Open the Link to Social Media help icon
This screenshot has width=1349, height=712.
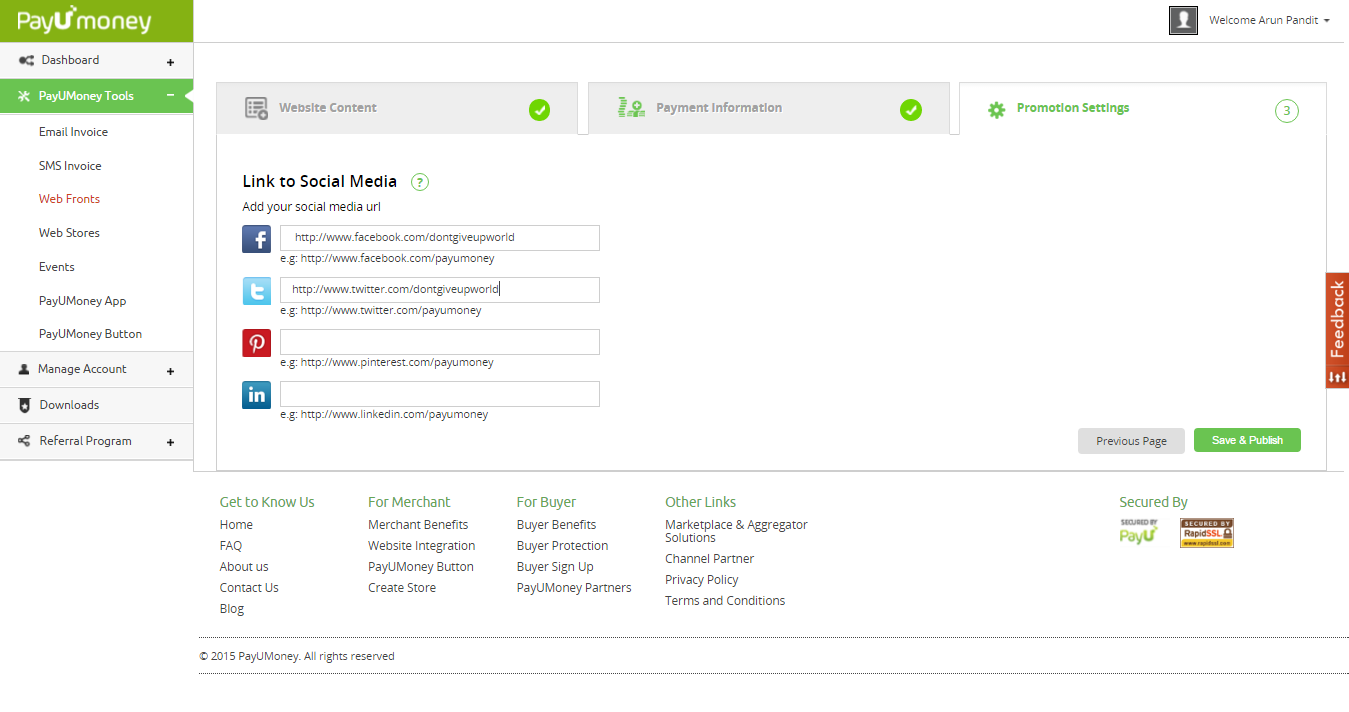(x=420, y=182)
